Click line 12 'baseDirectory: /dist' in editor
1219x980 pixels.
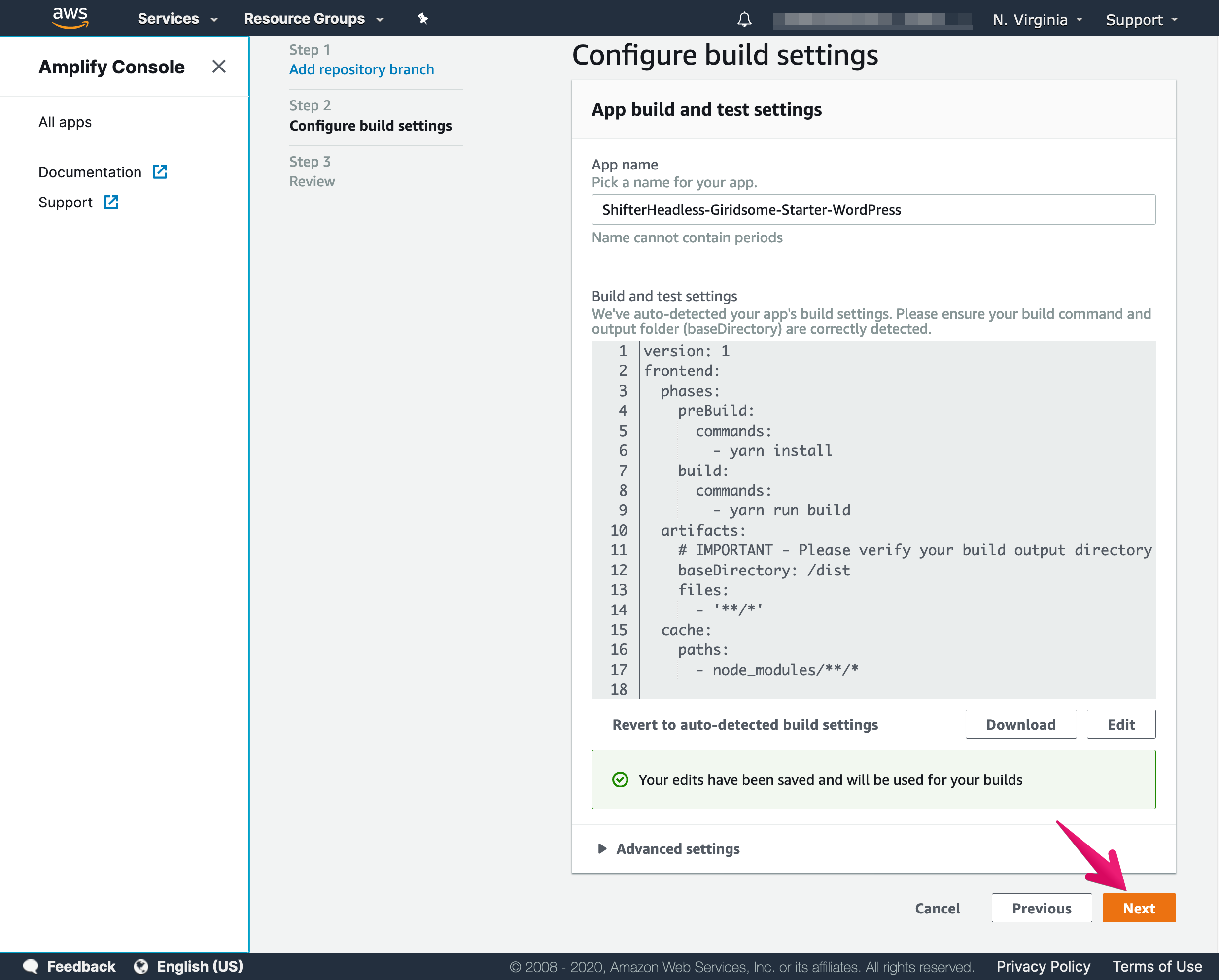coord(763,570)
